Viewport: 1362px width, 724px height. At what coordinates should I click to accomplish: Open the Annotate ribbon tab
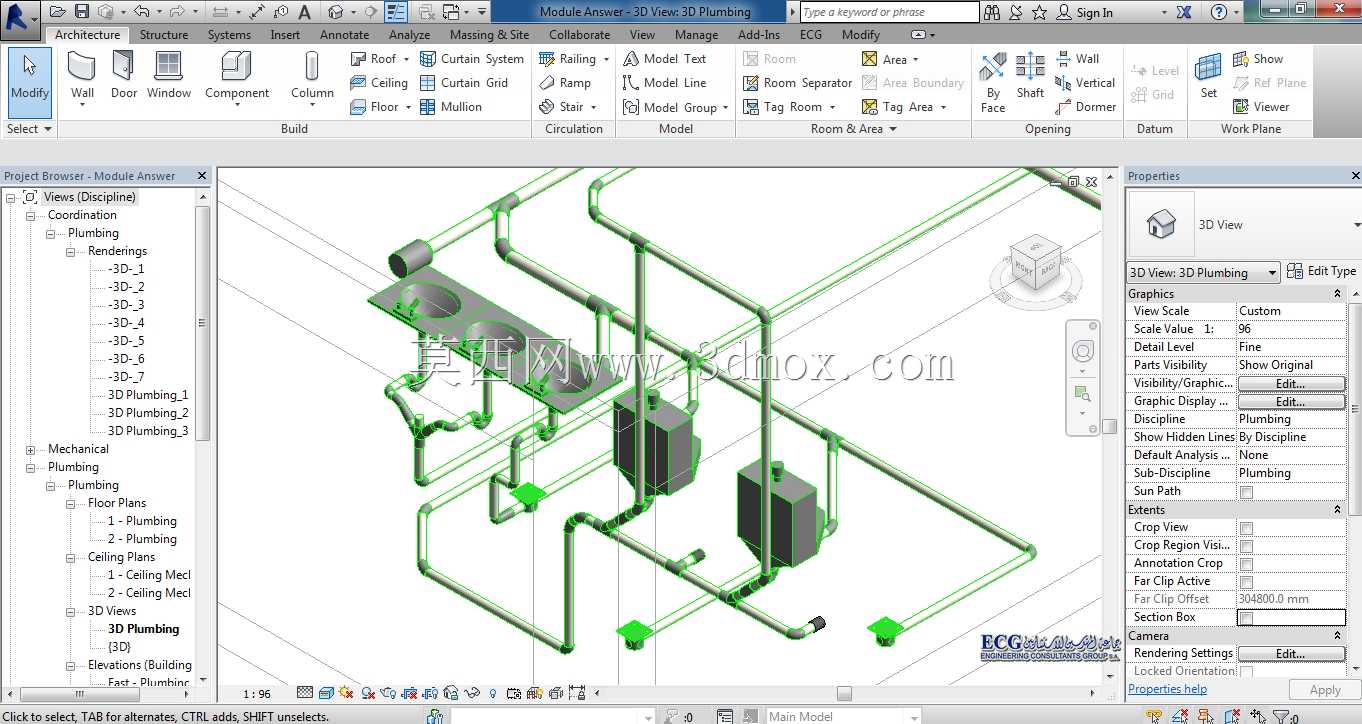click(344, 34)
